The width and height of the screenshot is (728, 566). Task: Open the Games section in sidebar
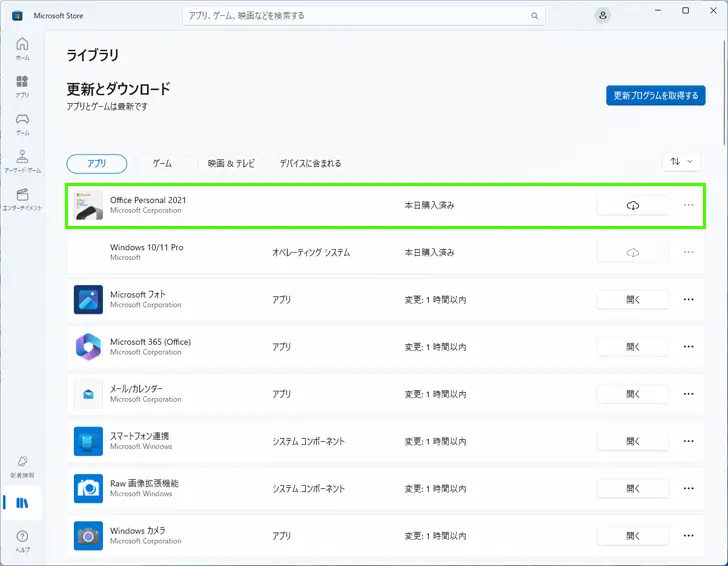pyautogui.click(x=22, y=124)
